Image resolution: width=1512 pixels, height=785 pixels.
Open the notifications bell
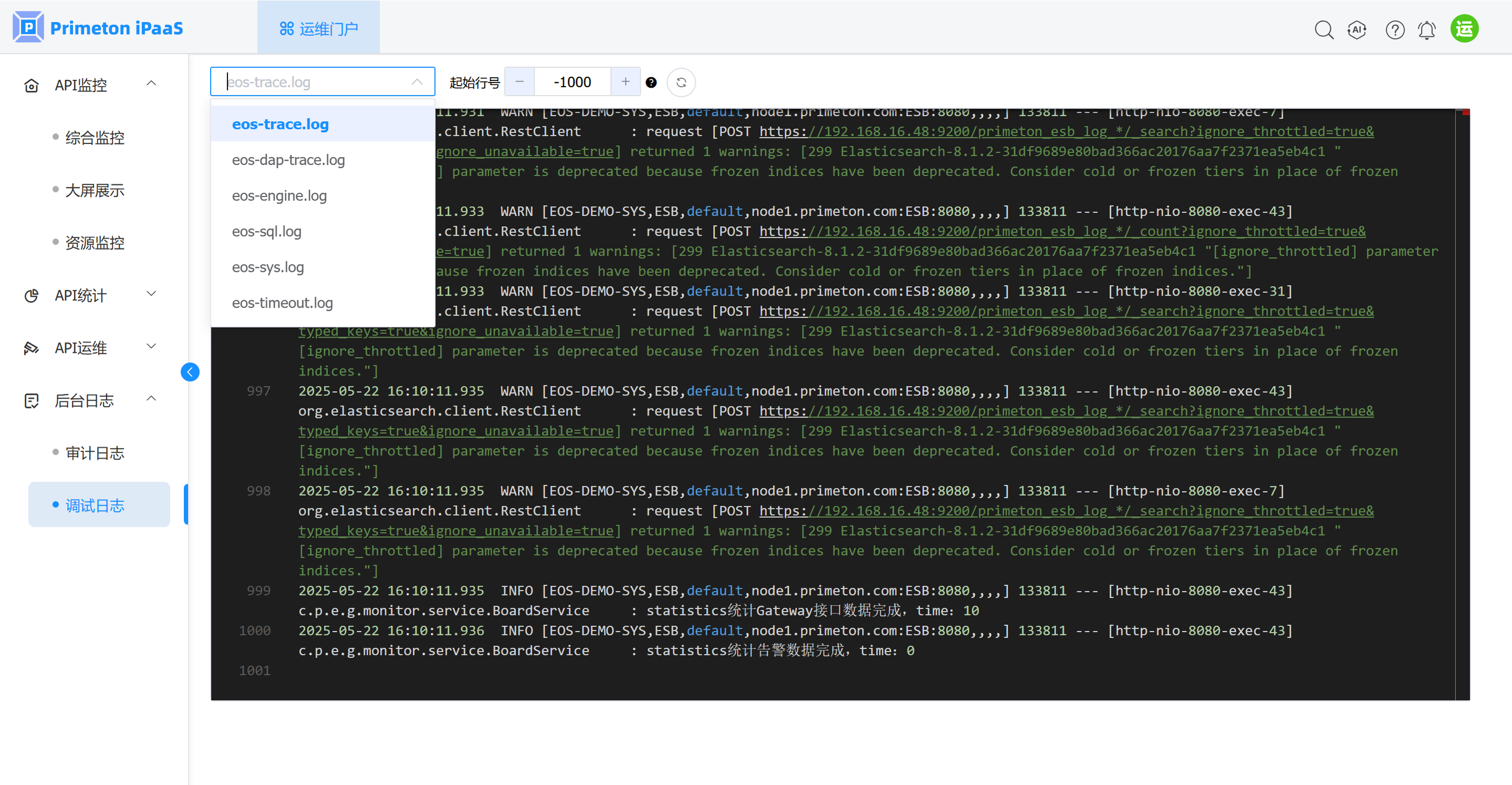tap(1427, 29)
